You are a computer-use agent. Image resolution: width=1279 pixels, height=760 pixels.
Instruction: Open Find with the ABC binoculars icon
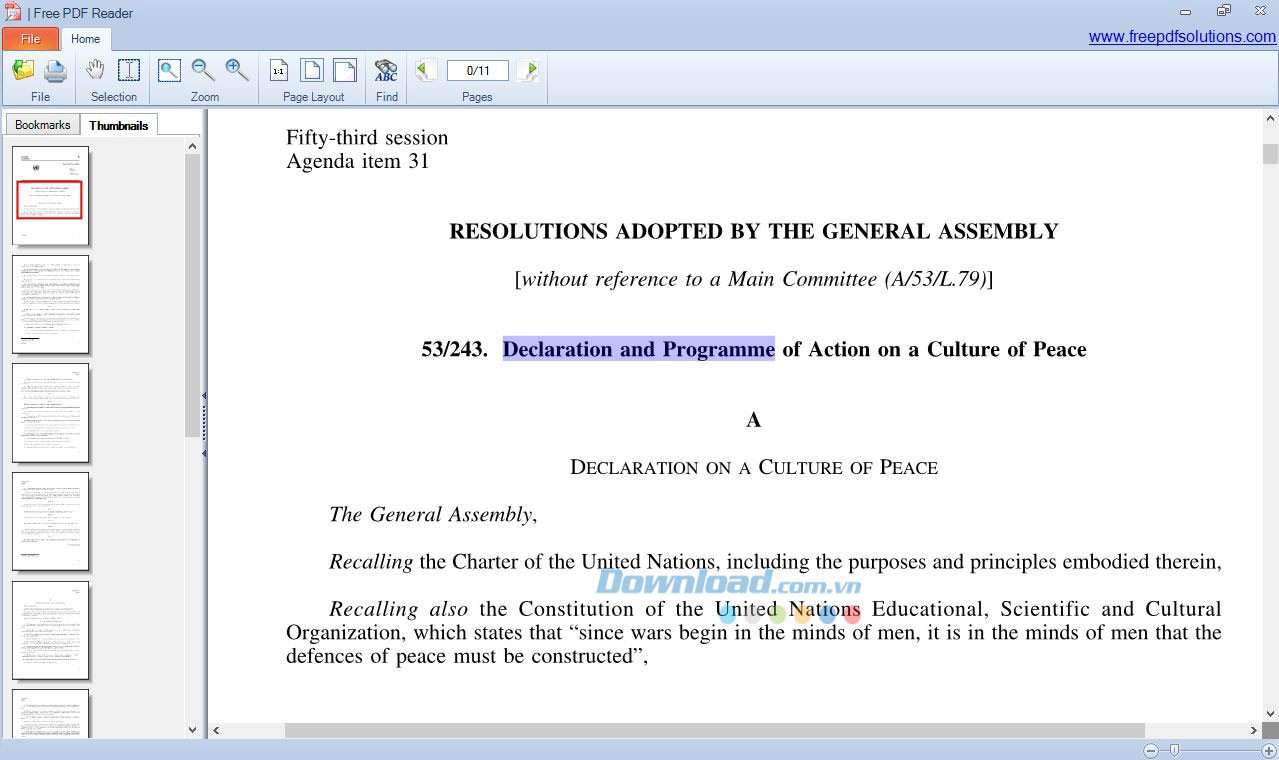(x=386, y=70)
